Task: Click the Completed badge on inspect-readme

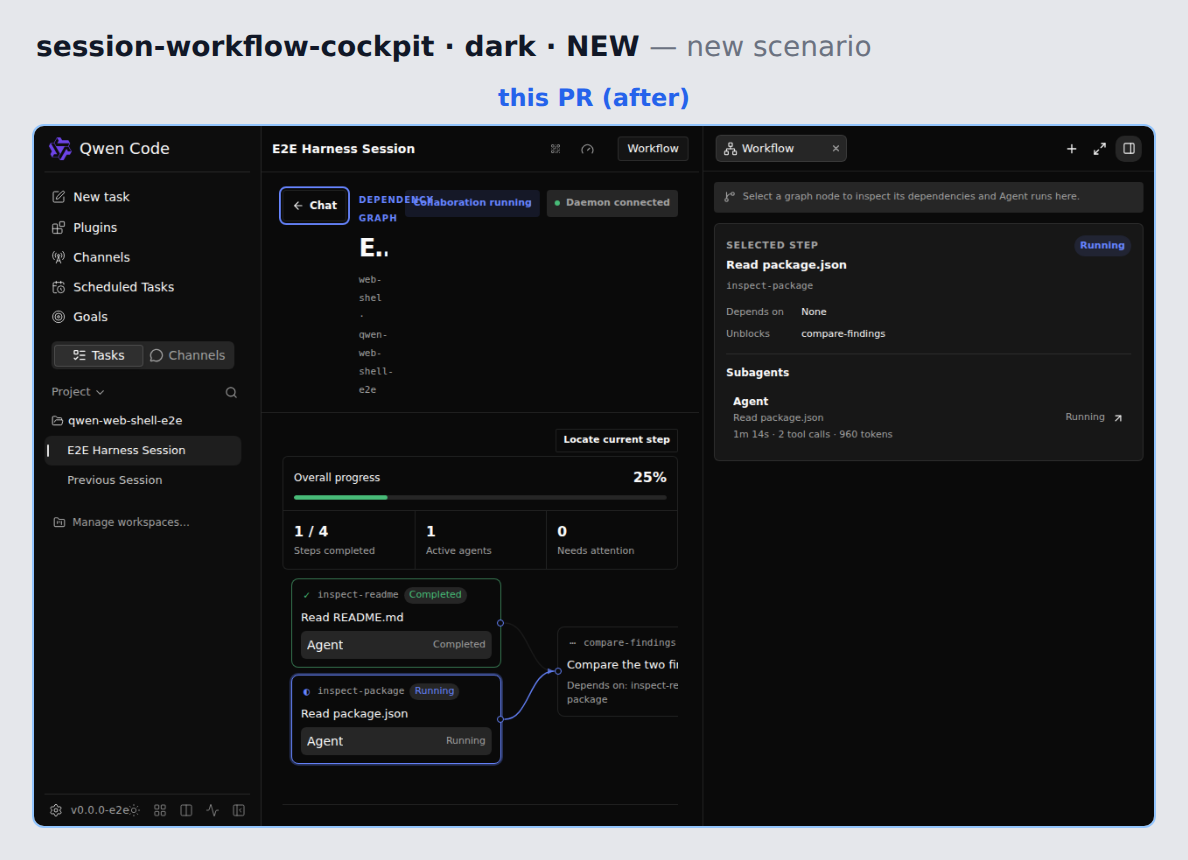Action: 436,595
